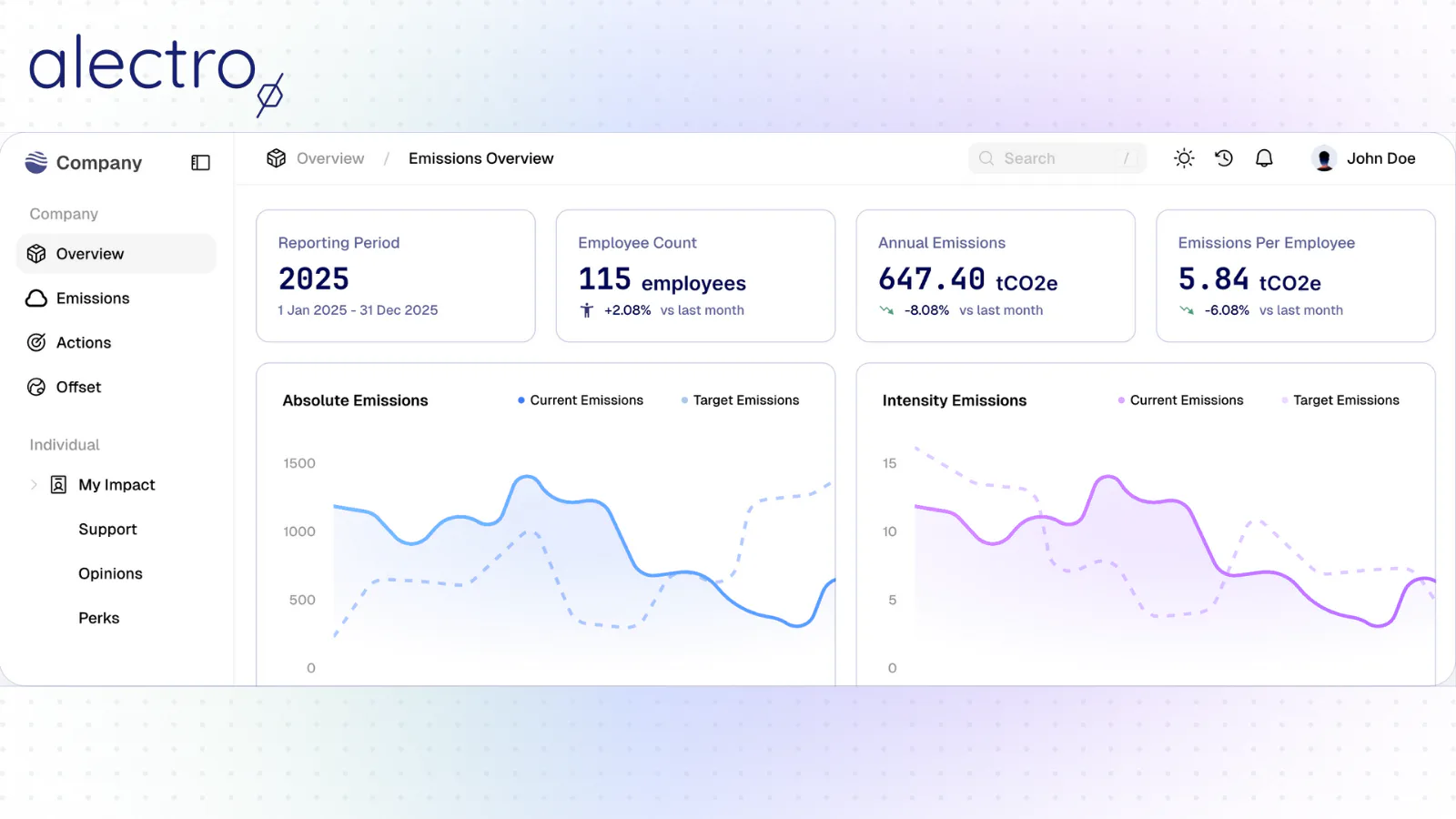Click the Offset icon in sidebar
Screen dimensions: 1456x819
click(36, 387)
